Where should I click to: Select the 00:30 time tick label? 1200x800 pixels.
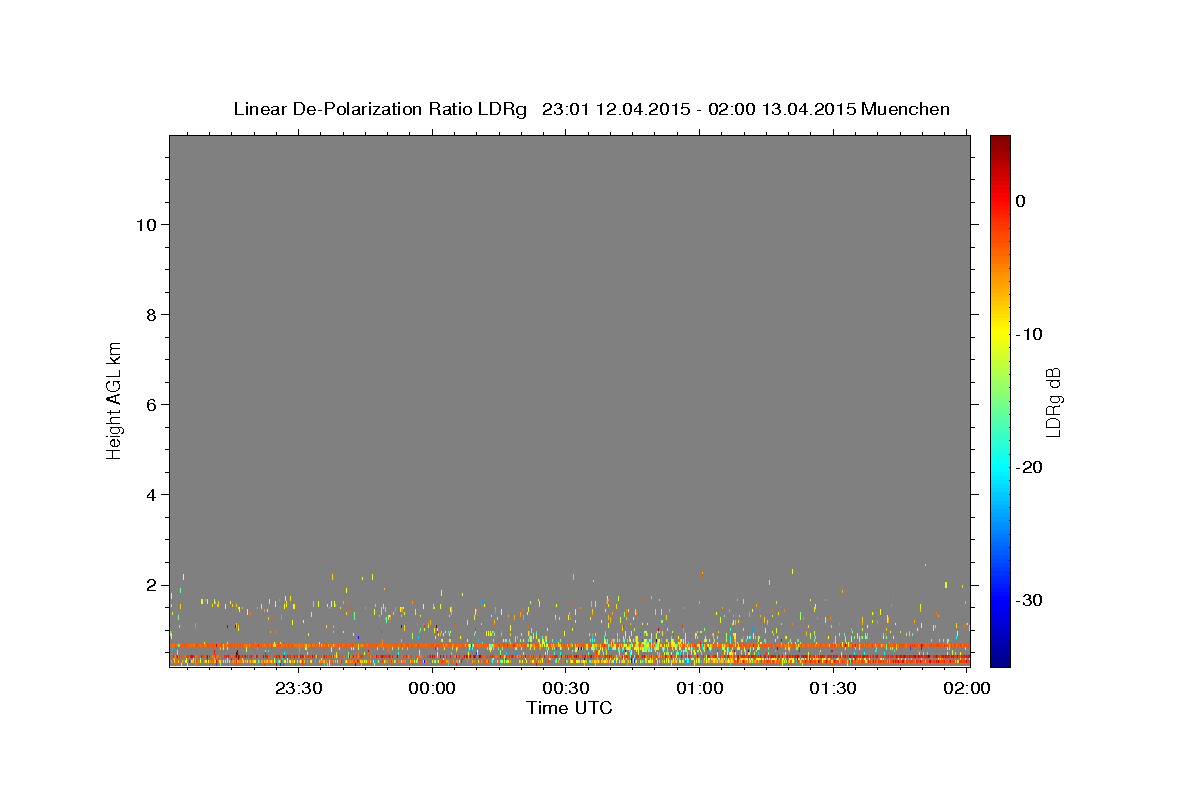[565, 688]
